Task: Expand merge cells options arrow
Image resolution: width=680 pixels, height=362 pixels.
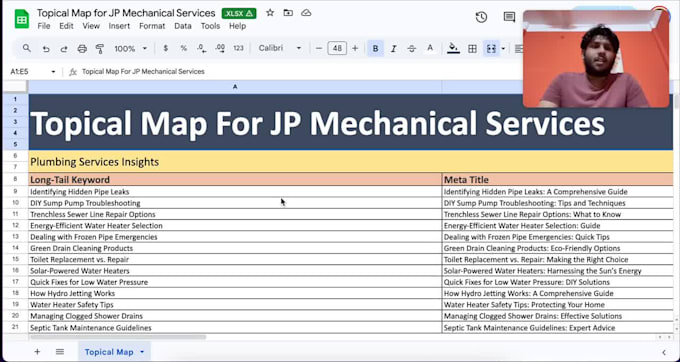Action: click(503, 49)
